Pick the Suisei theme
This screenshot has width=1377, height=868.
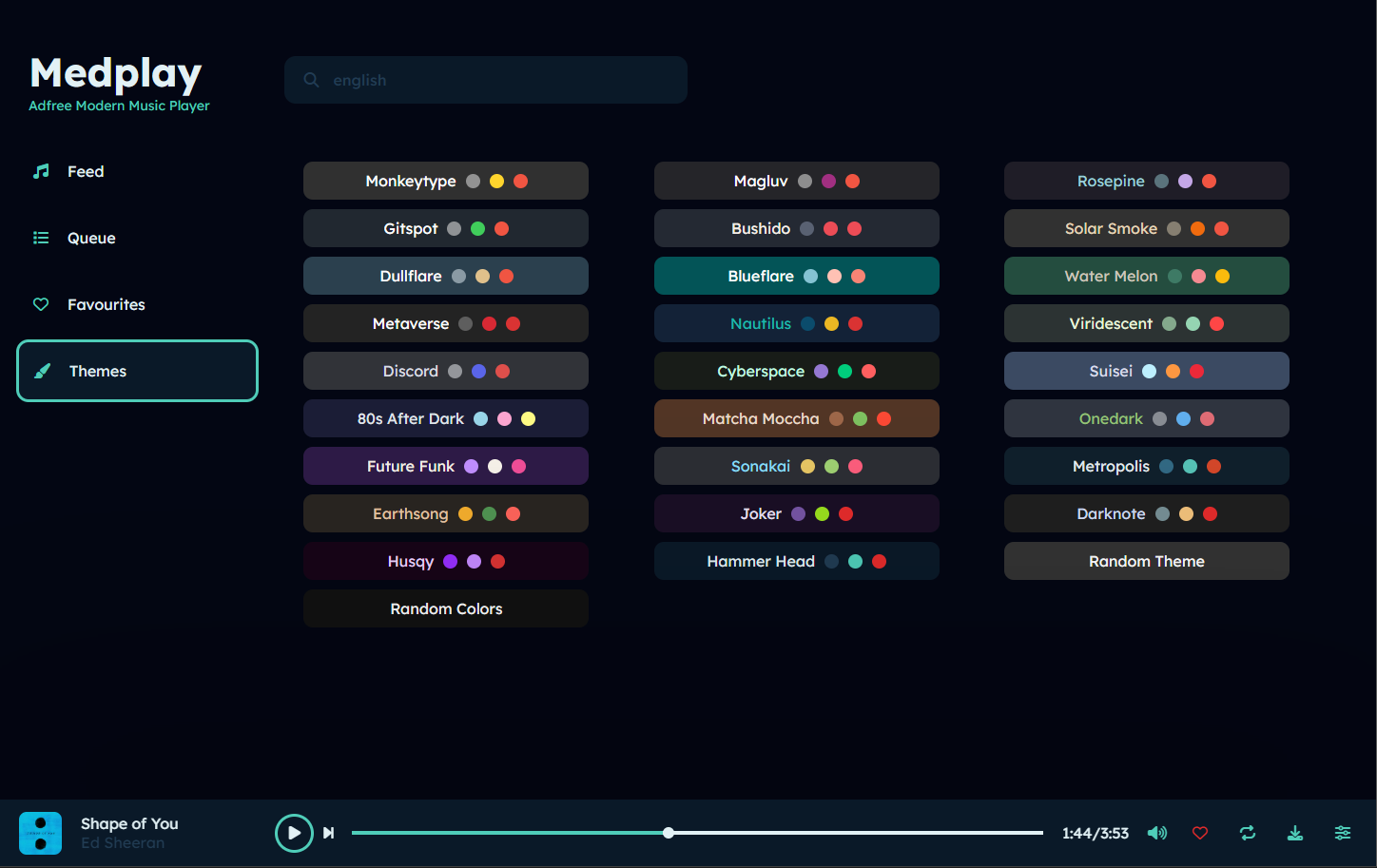[x=1146, y=371]
